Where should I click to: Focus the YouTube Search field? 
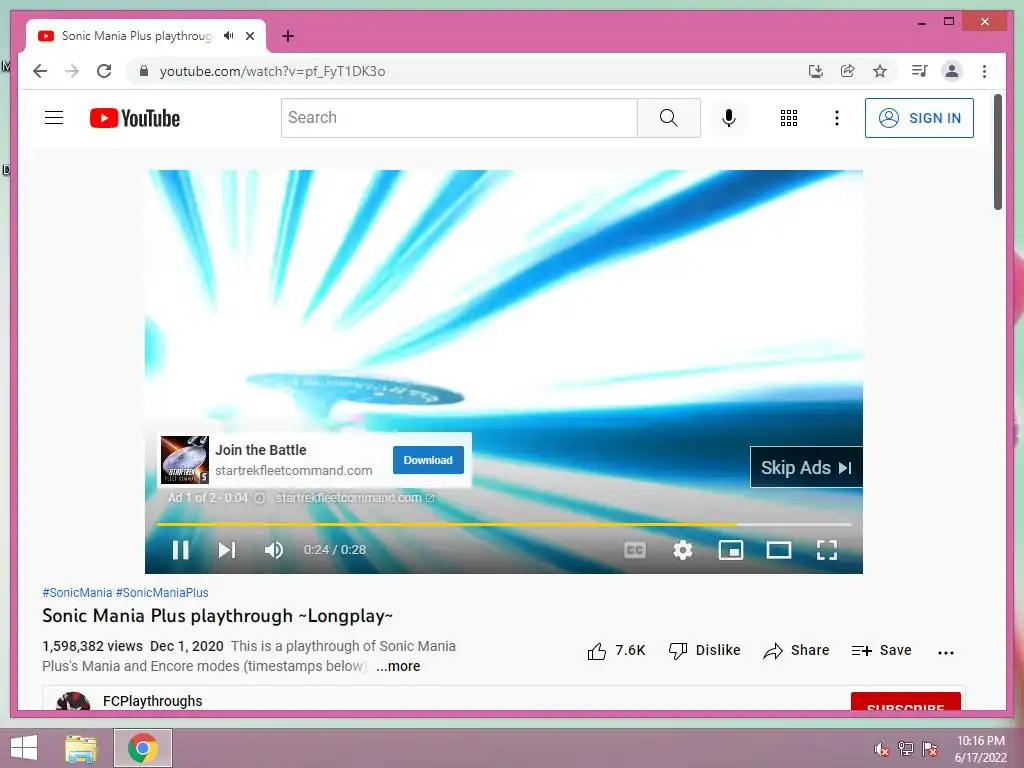[x=459, y=118]
